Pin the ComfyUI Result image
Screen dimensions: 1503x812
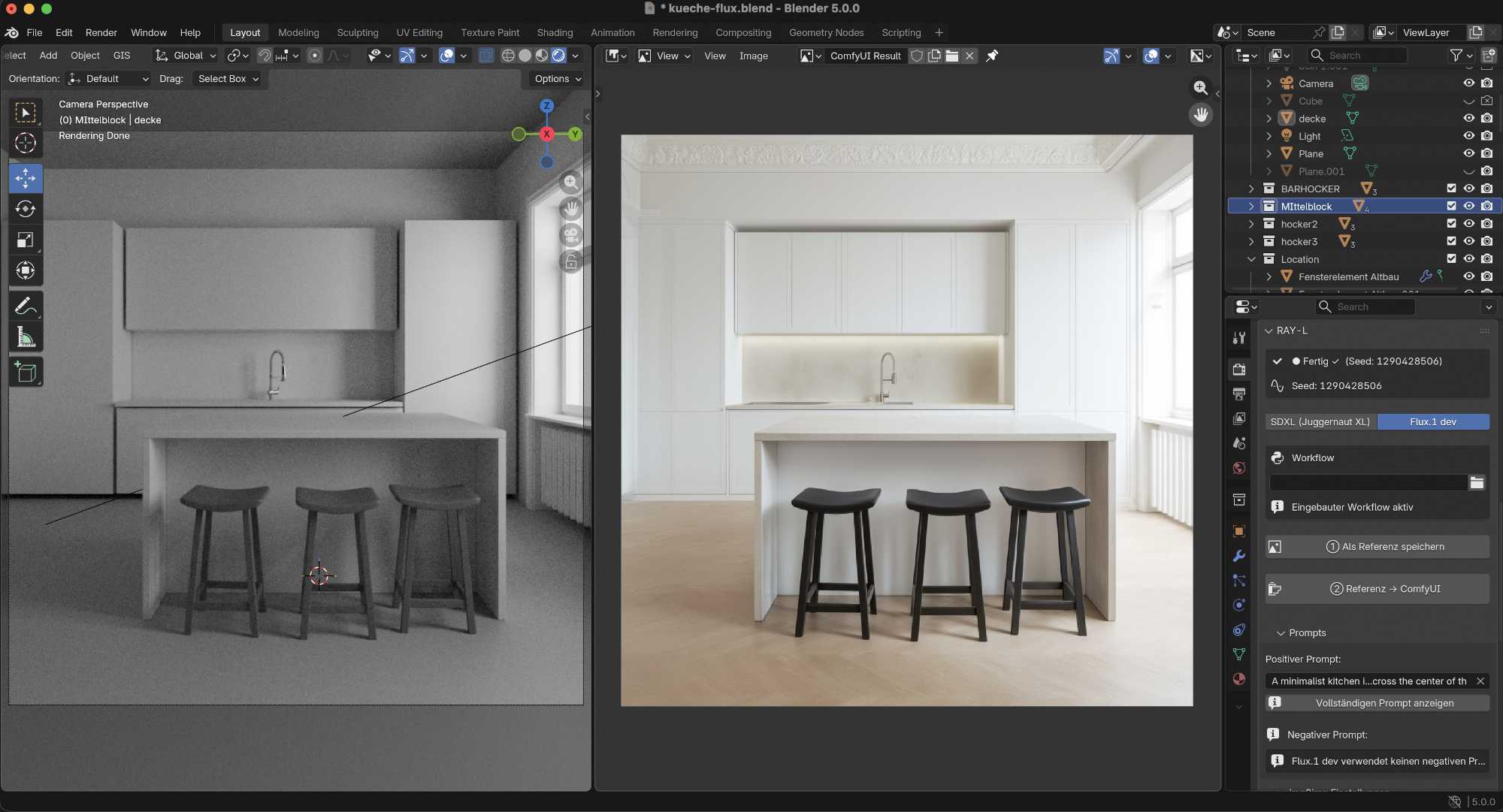(x=992, y=56)
